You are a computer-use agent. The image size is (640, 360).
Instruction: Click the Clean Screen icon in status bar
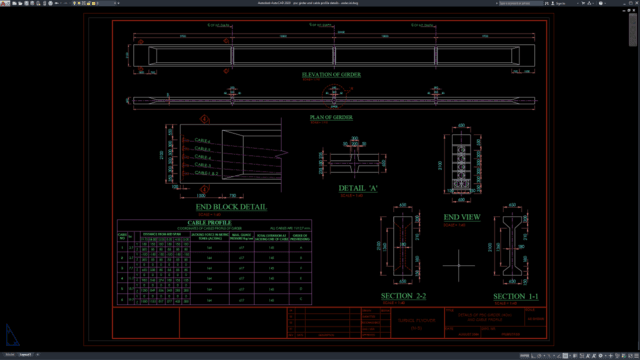click(630, 356)
